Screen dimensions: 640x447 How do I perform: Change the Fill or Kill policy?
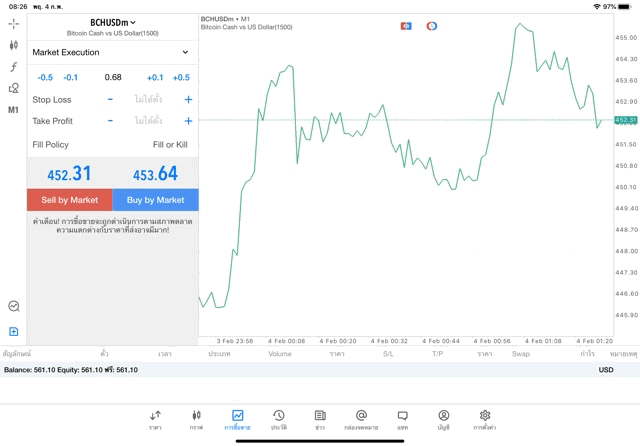pos(170,145)
